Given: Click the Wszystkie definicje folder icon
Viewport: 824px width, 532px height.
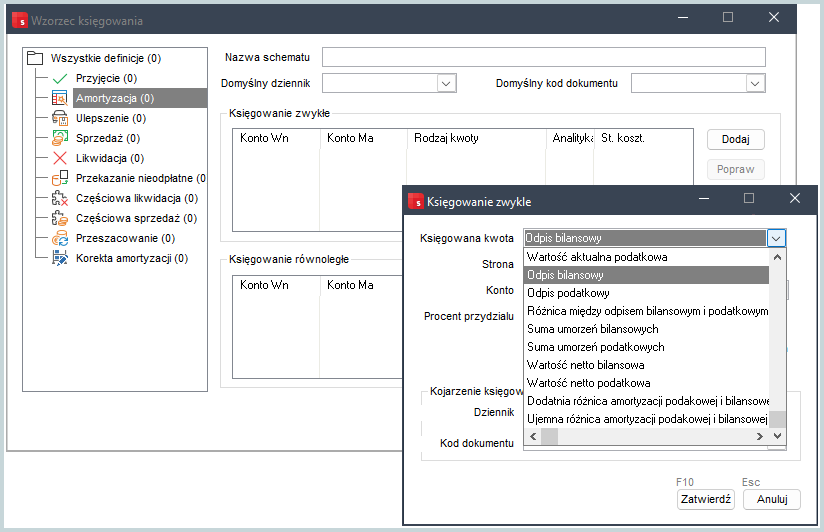Looking at the screenshot, I should point(35,58).
